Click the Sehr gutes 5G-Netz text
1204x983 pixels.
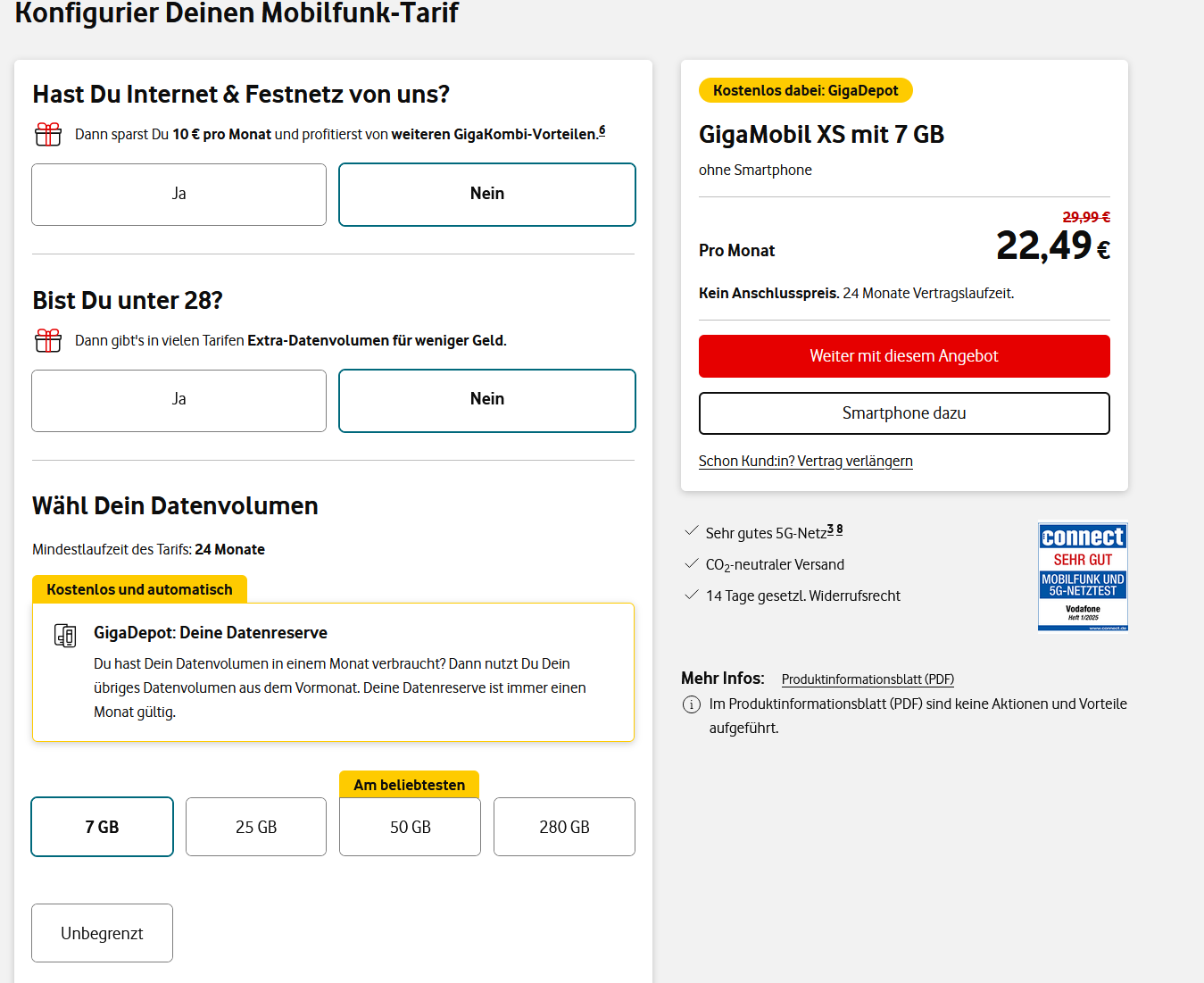pos(766,533)
